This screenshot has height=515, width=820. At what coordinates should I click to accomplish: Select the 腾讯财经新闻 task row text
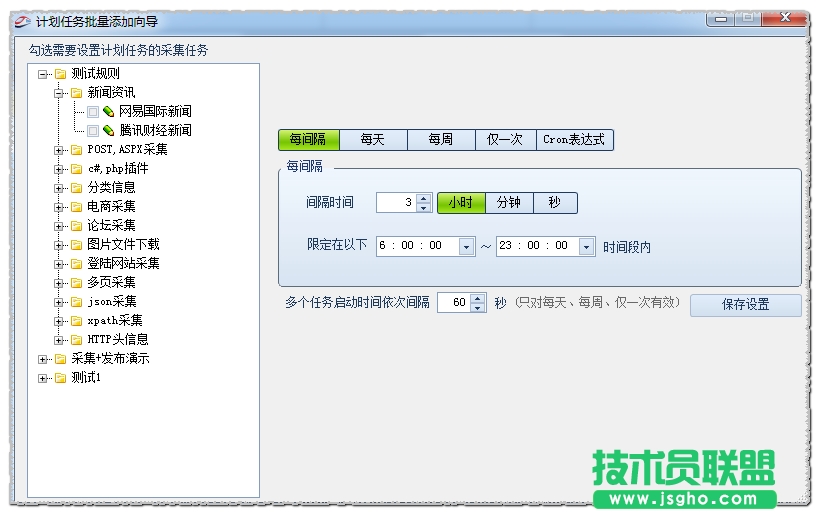coord(155,130)
